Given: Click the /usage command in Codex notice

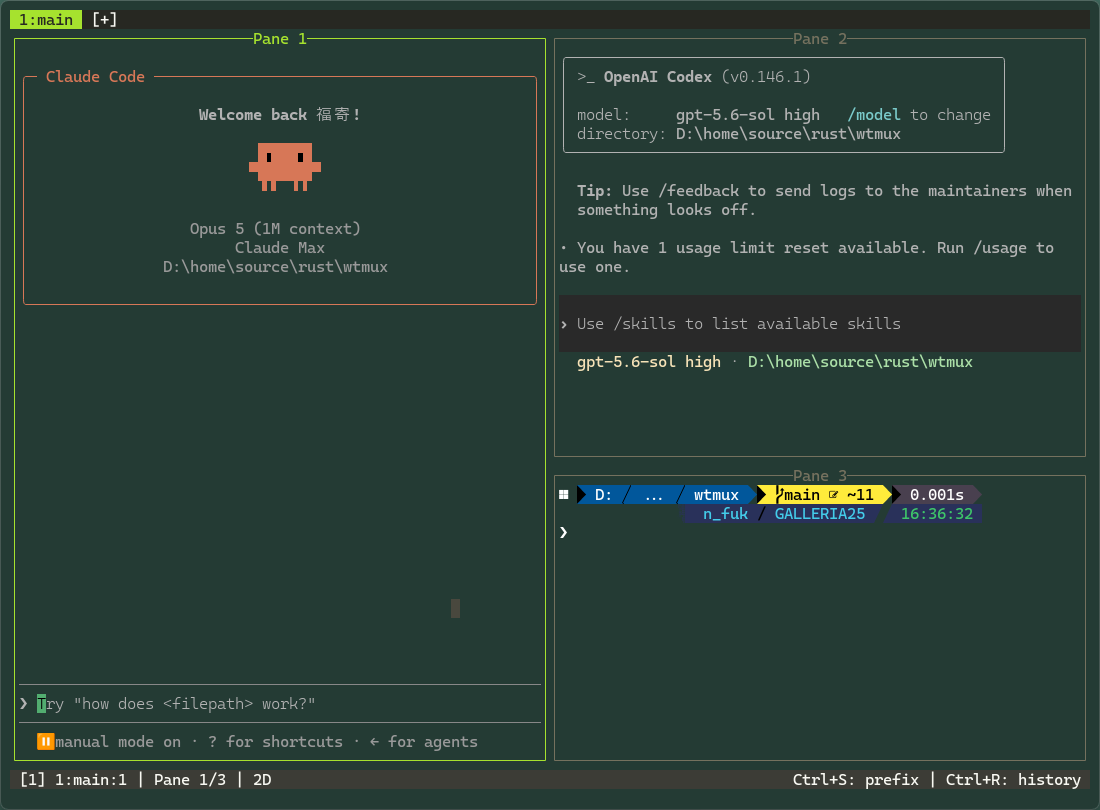Looking at the screenshot, I should [x=1000, y=248].
